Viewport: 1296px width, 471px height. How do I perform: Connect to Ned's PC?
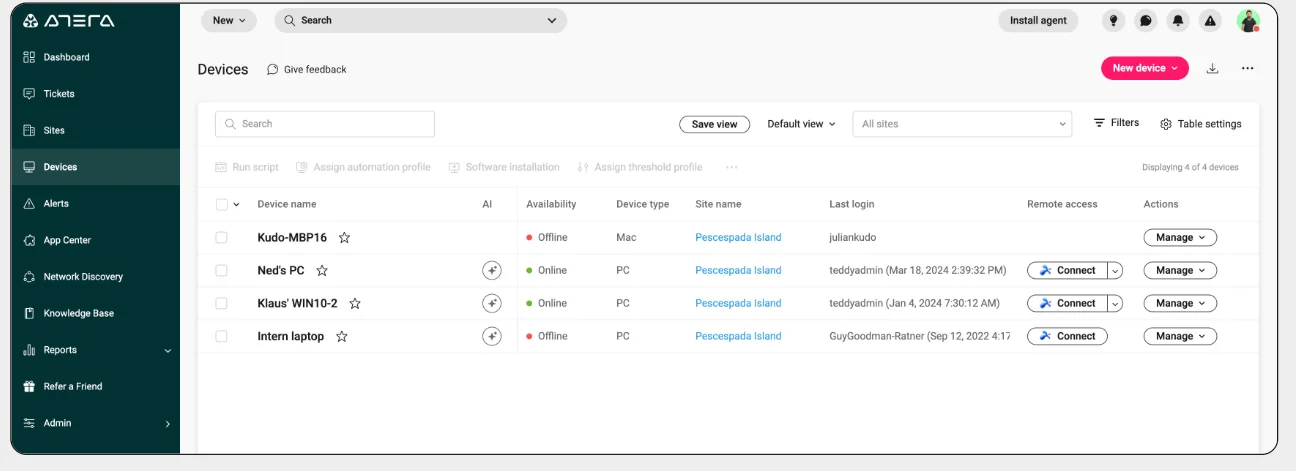click(x=1067, y=271)
